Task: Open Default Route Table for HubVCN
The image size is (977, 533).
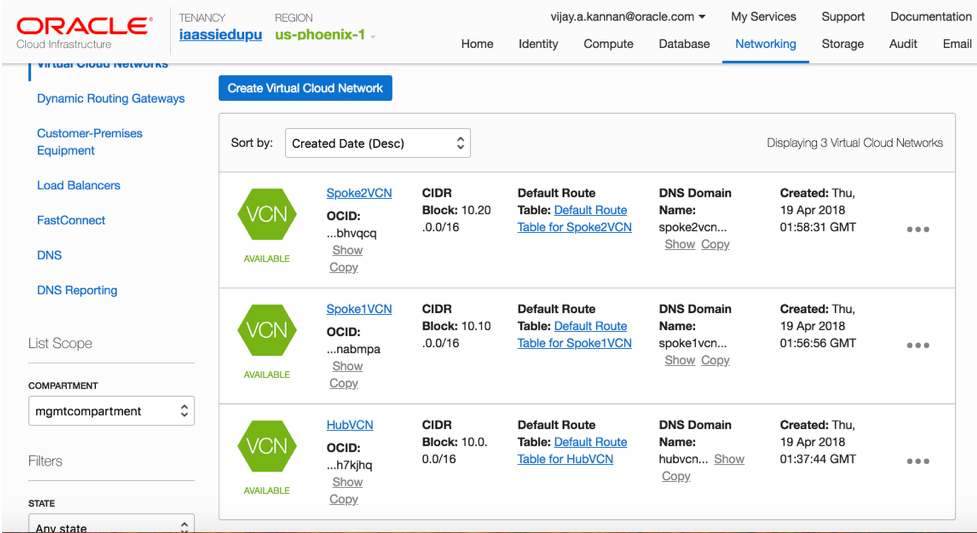Action: tap(572, 451)
